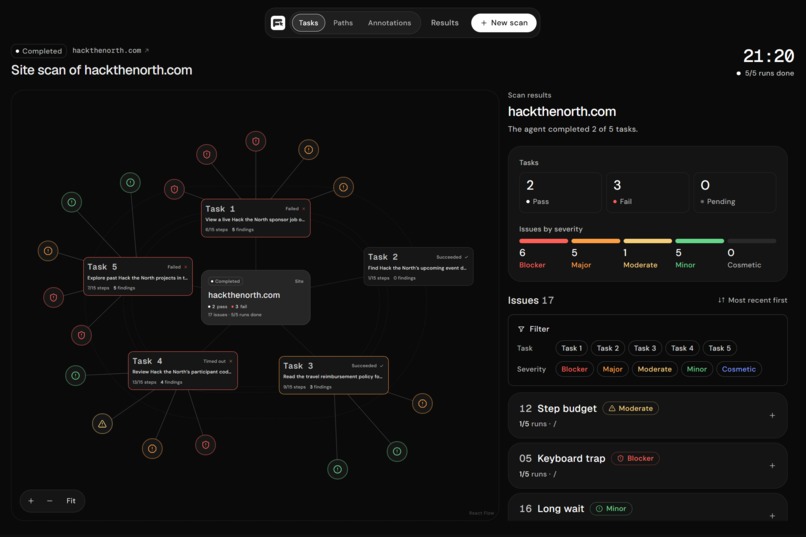Click the 2 Pass tasks card

[x=560, y=192]
